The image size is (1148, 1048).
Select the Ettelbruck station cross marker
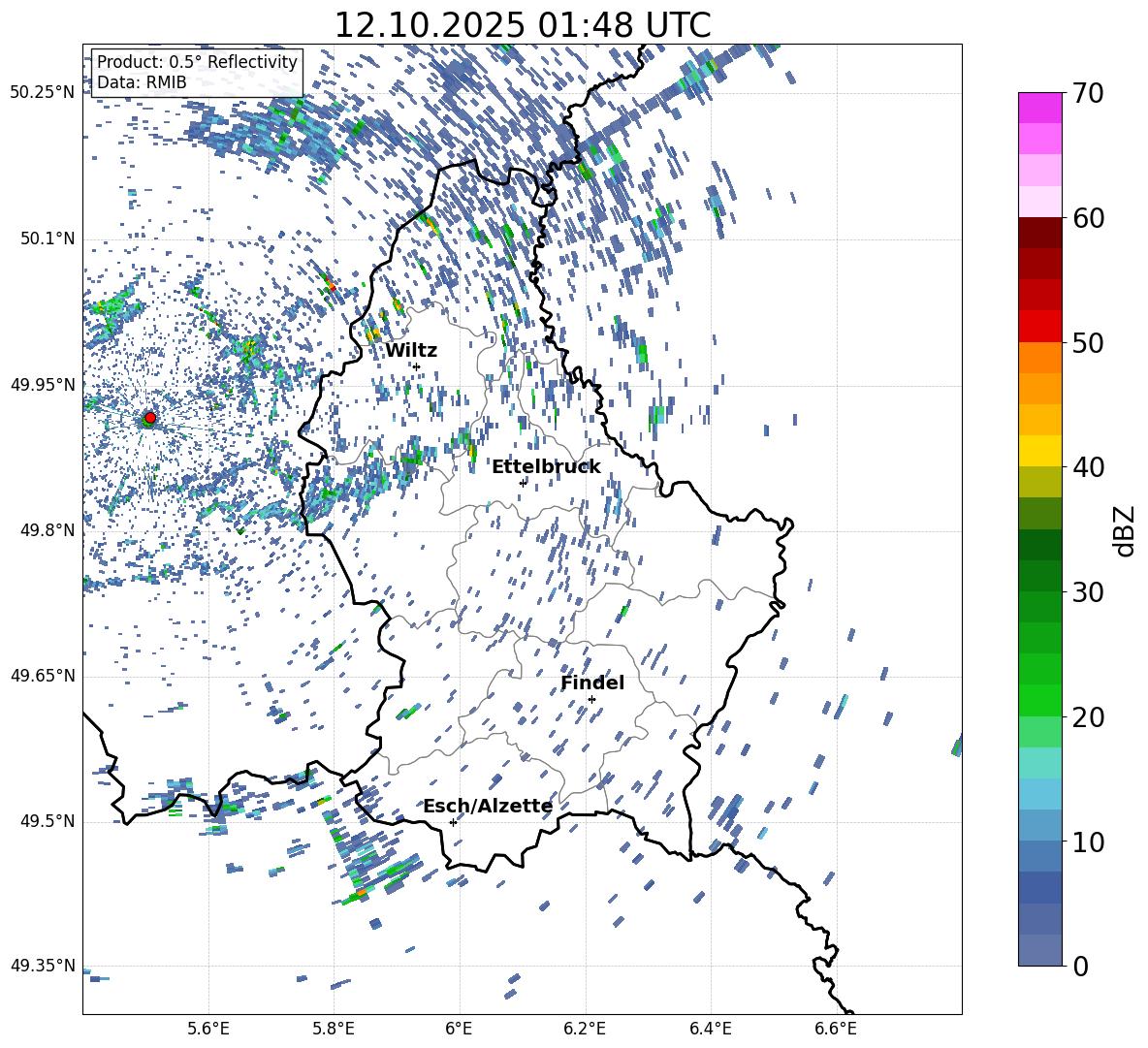523,482
